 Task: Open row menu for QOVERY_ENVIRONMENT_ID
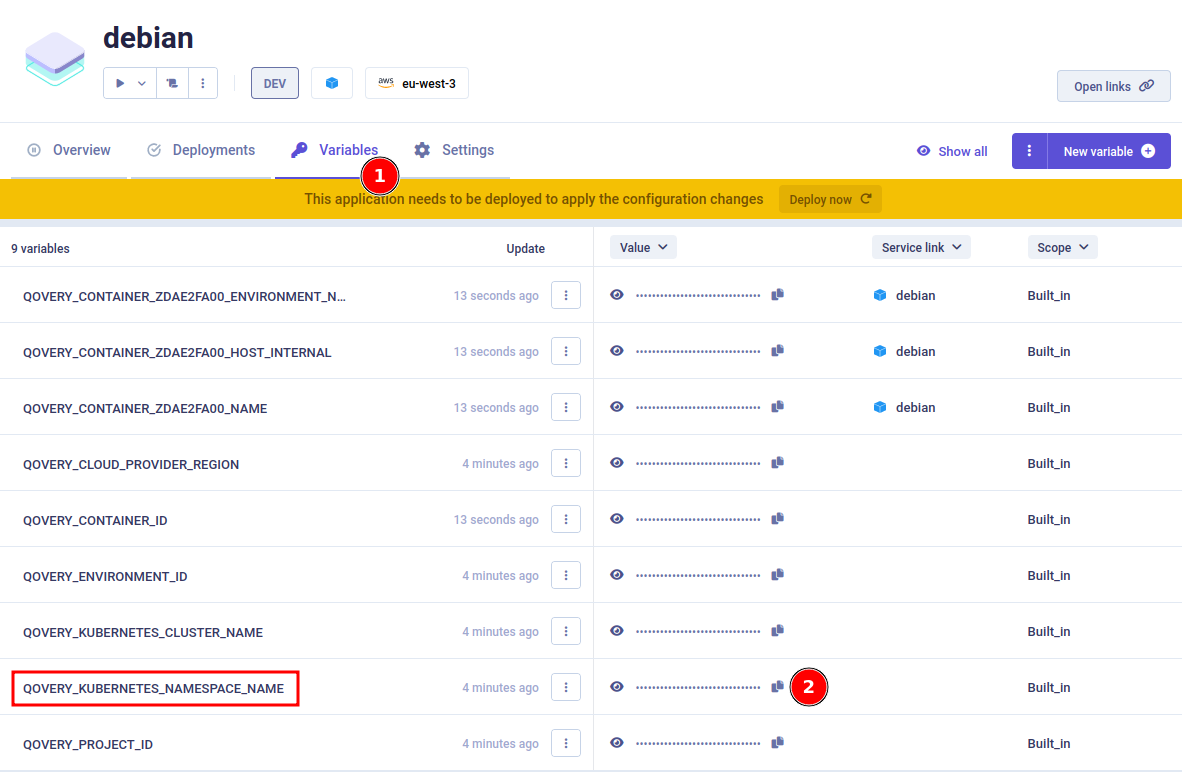point(566,576)
